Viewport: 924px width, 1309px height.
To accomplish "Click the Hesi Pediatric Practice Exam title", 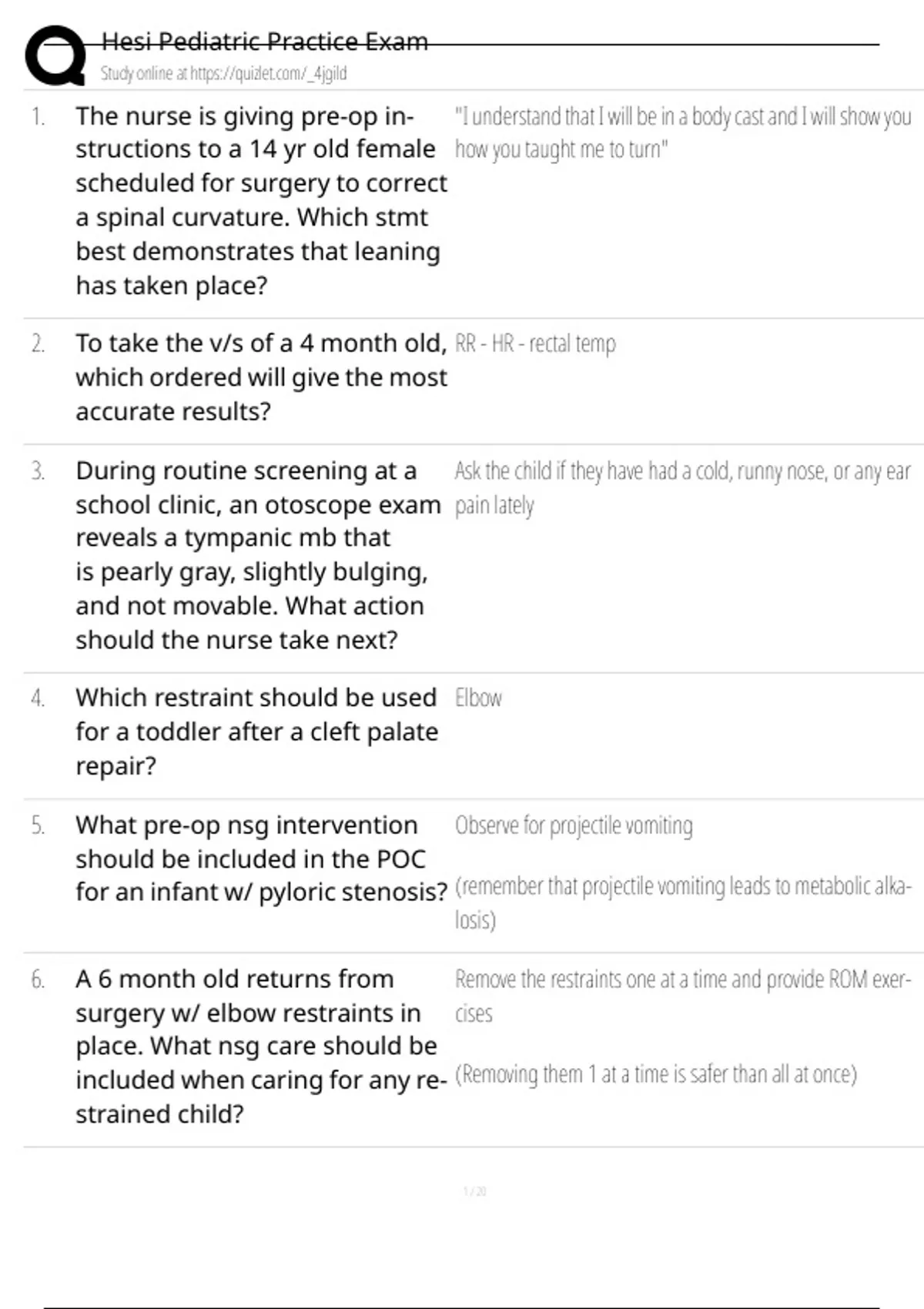I will pyautogui.click(x=264, y=42).
